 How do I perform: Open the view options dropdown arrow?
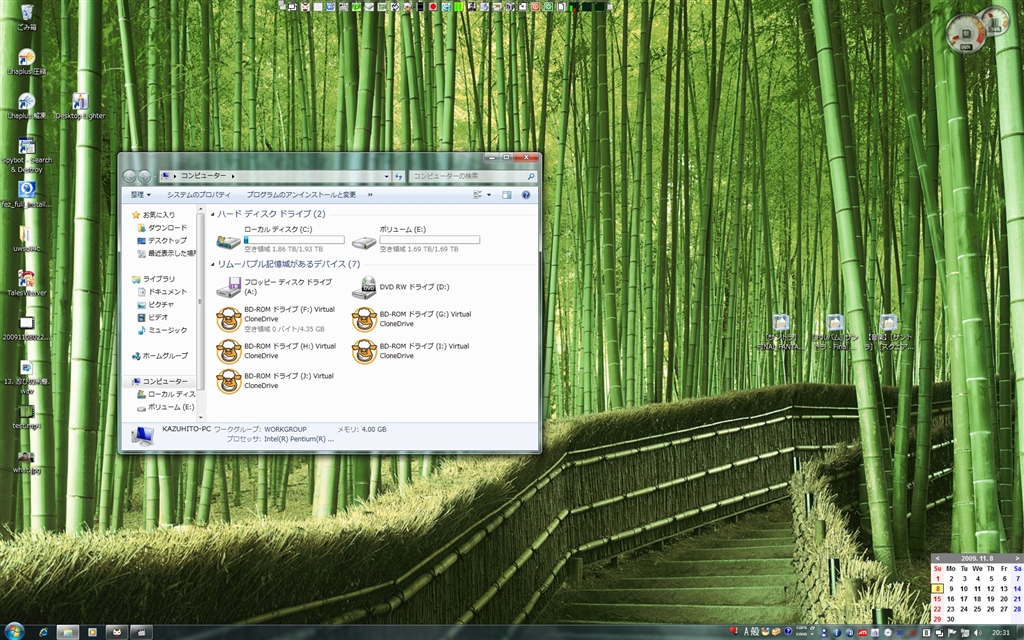(488, 195)
